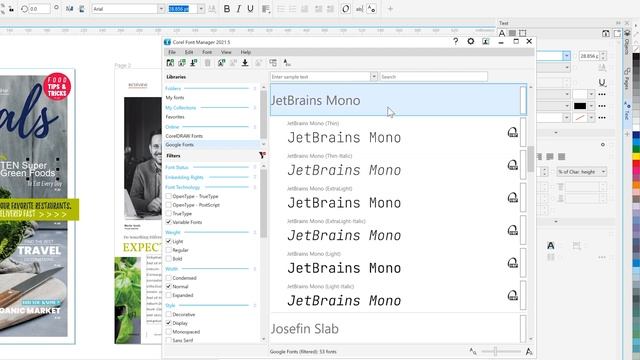640x360 pixels.
Task: Click the Text properties A icon in property bar
Action: click(371, 9)
